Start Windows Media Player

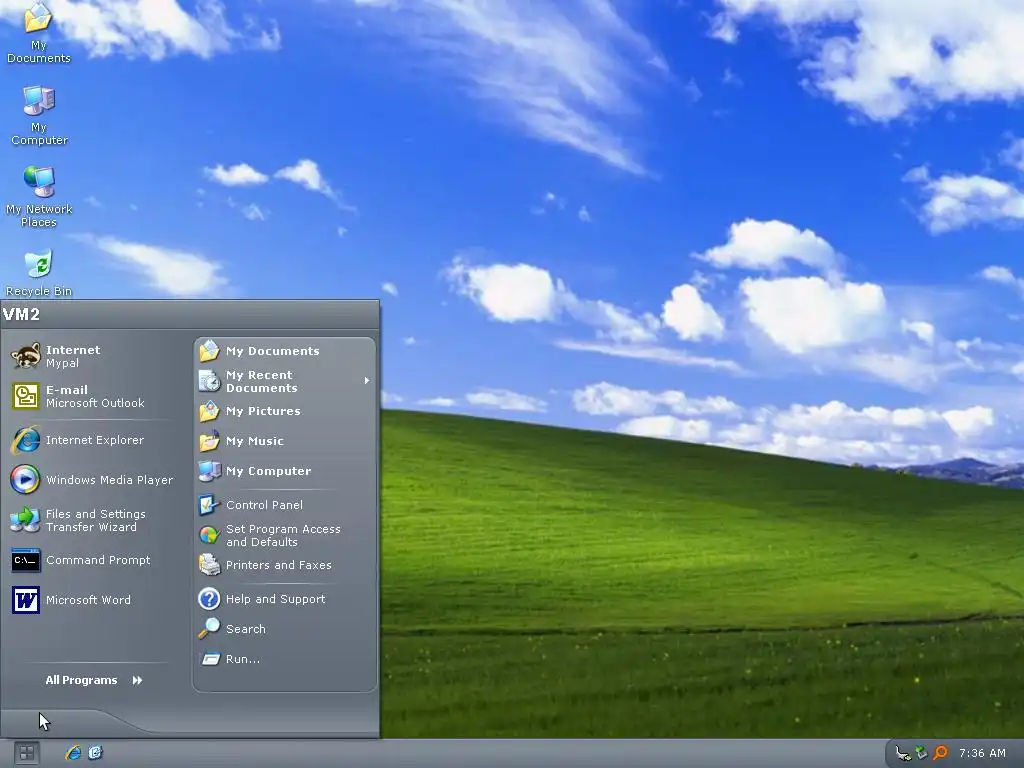(x=91, y=479)
